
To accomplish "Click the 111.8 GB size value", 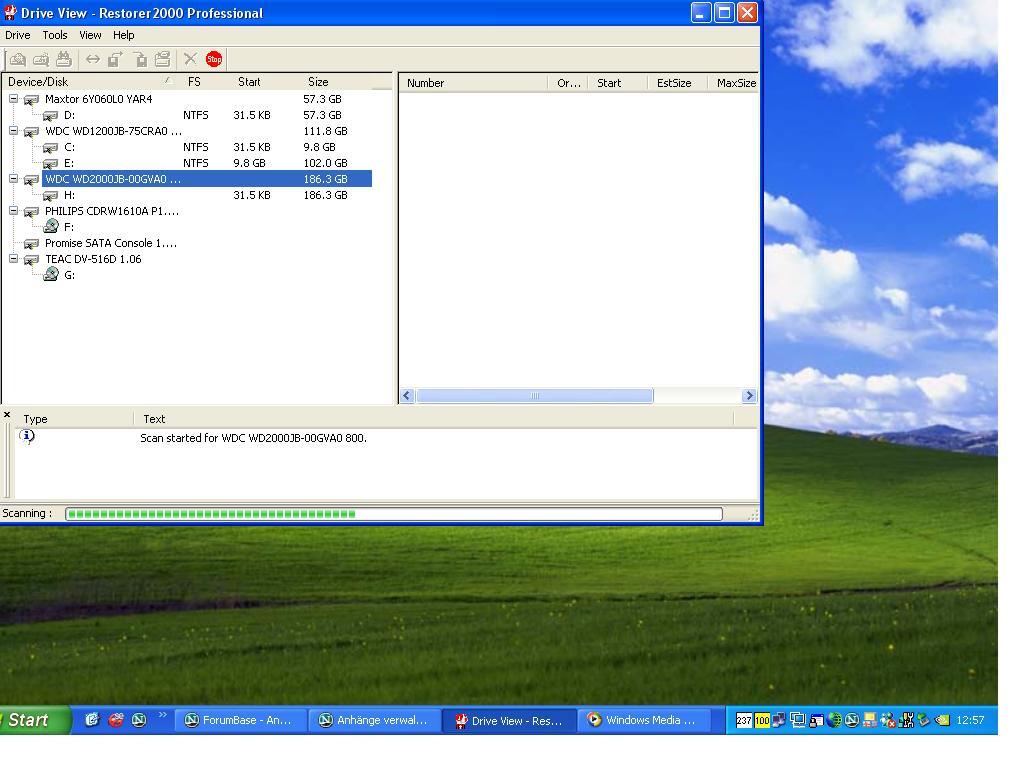I will click(x=325, y=131).
